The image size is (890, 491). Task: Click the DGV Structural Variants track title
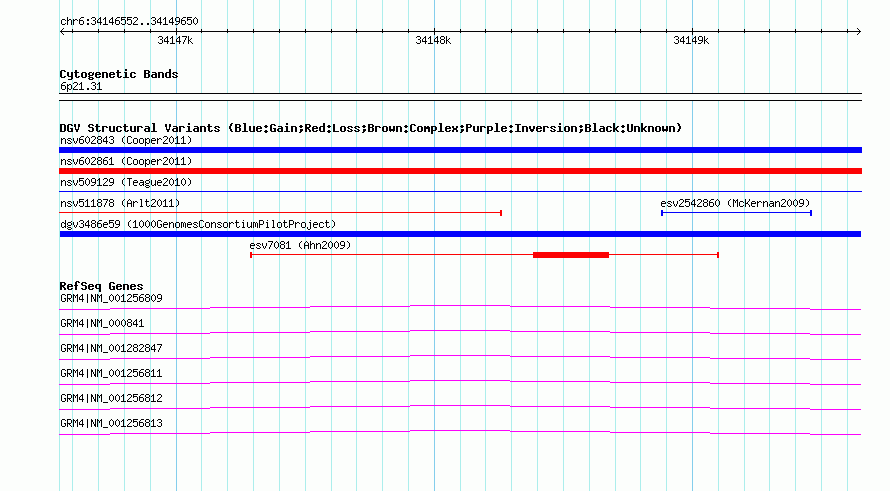pyautogui.click(x=371, y=128)
